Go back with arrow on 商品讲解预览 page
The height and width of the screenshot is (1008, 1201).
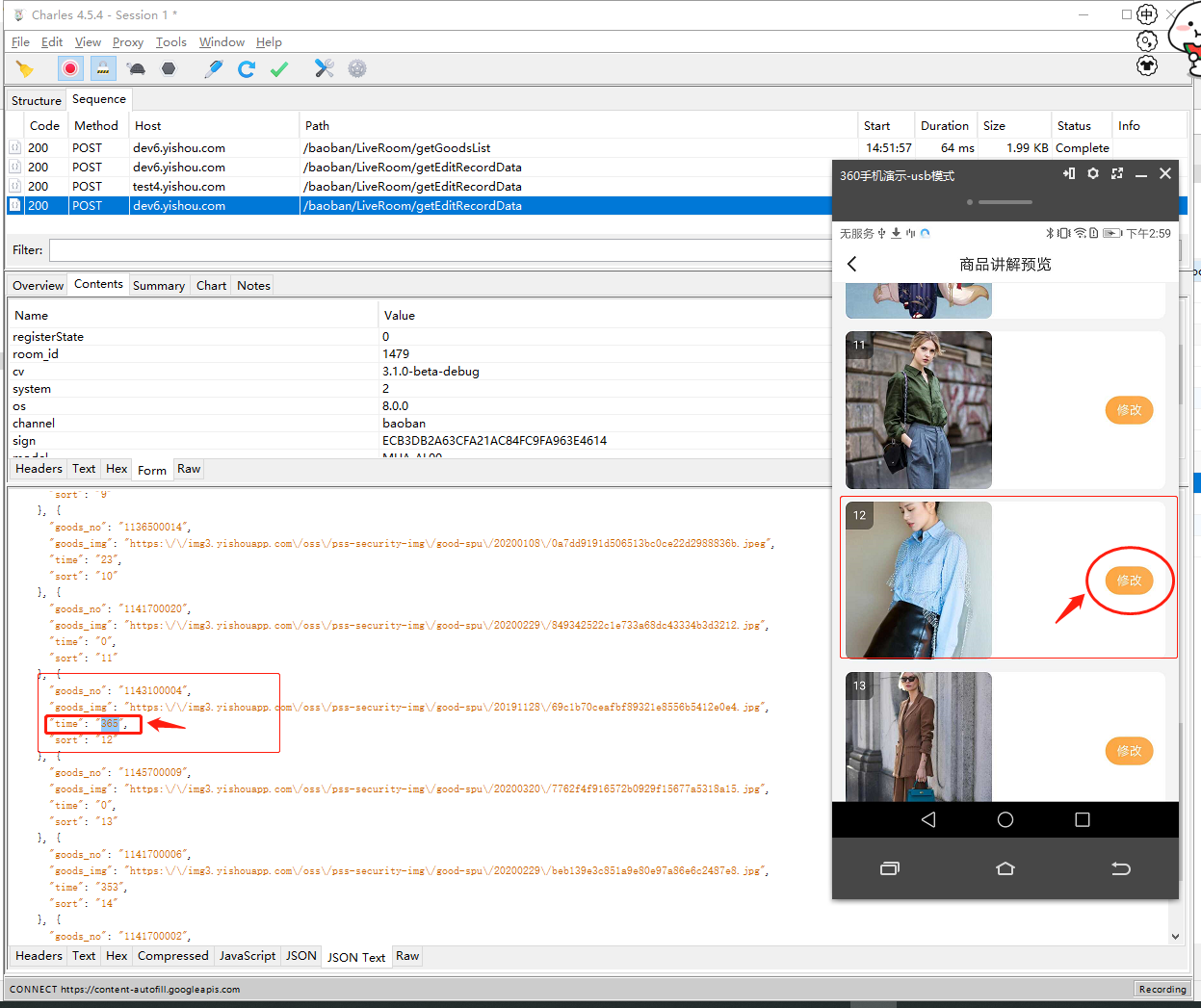click(851, 264)
